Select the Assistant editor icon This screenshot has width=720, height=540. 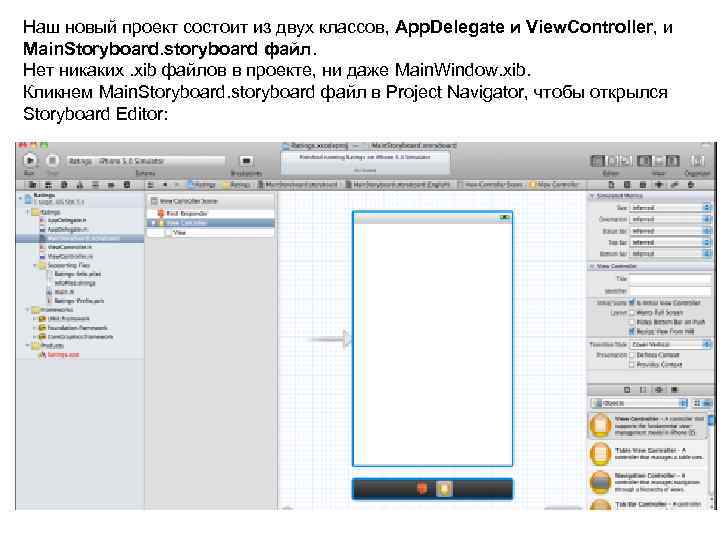612,161
